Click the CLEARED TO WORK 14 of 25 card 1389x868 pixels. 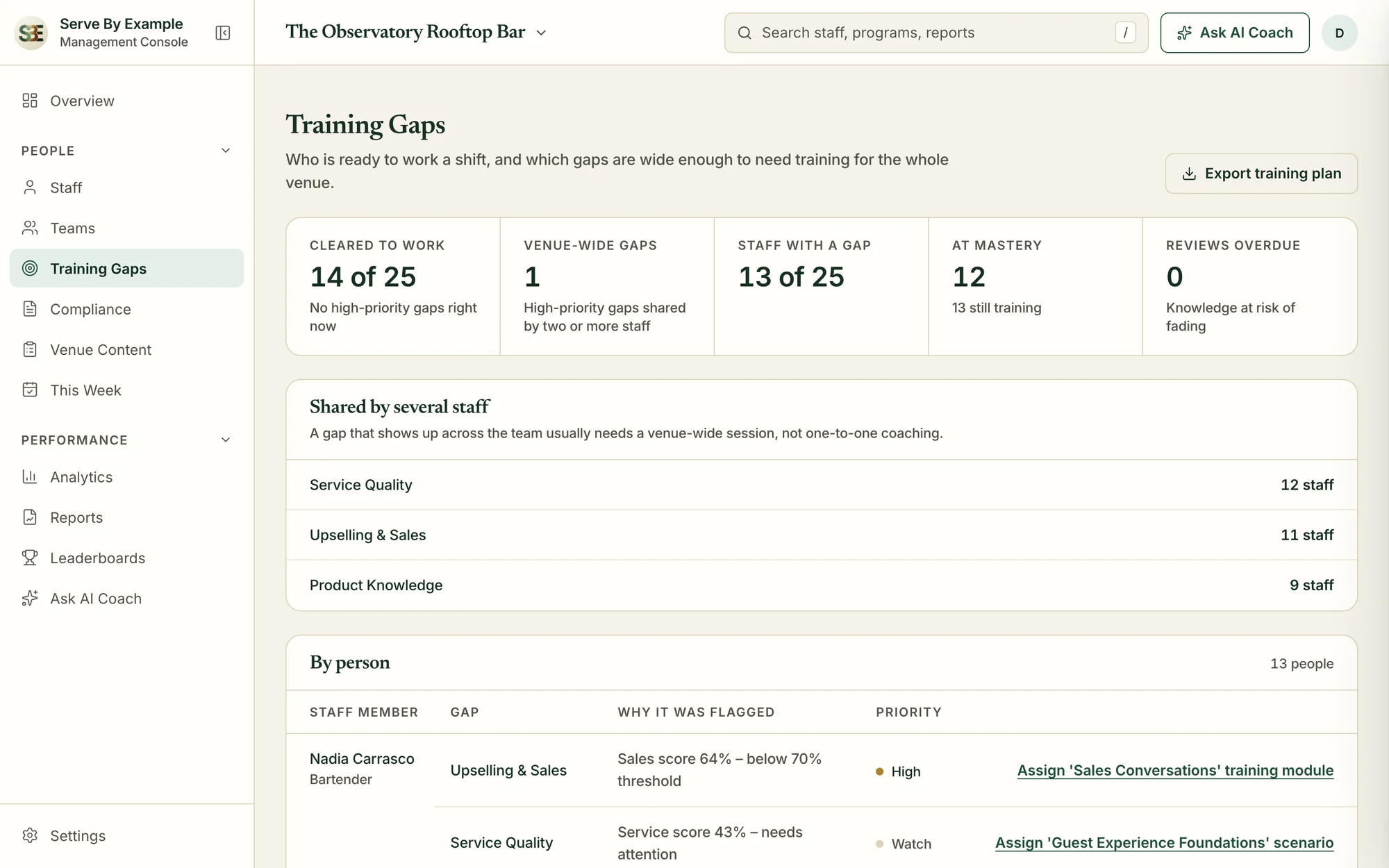(x=393, y=286)
